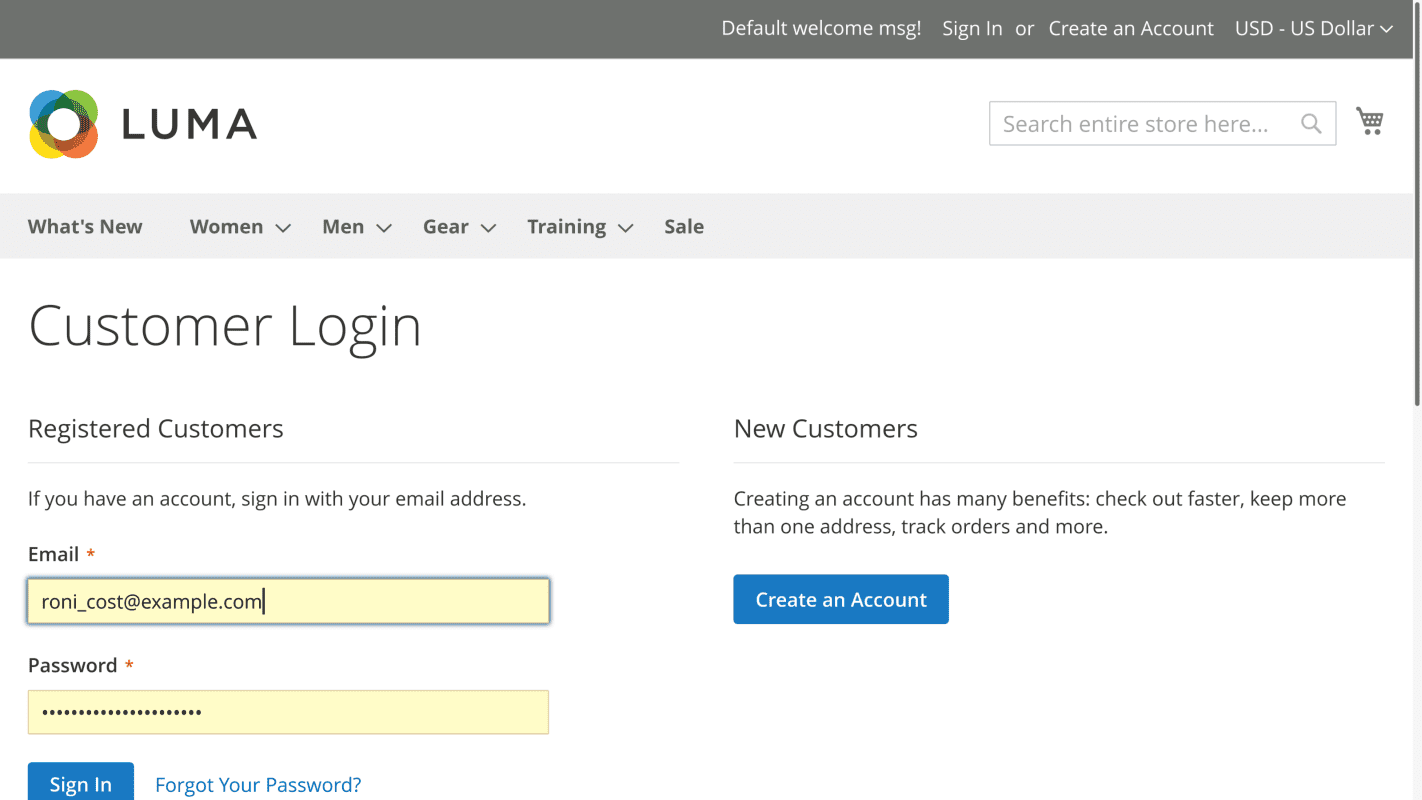The width and height of the screenshot is (1422, 800).
Task: Expand the Women menu chevron
Action: 283,228
